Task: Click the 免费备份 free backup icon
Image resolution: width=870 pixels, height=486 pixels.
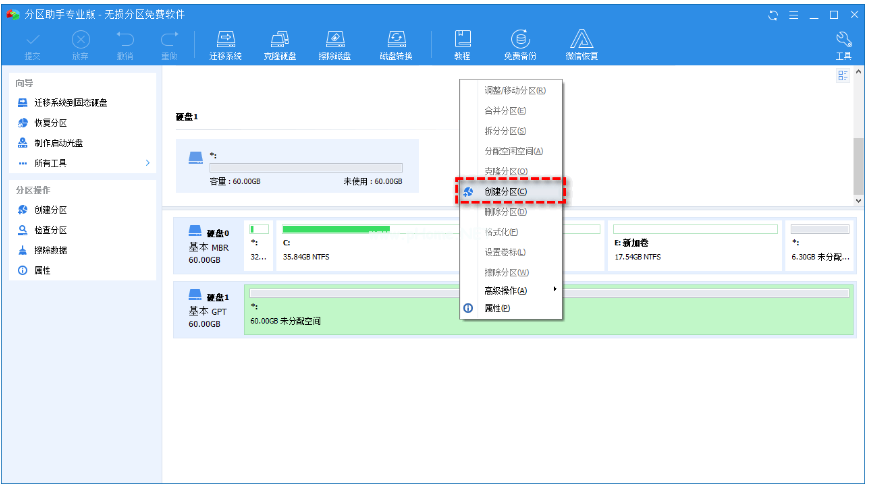Action: coord(520,44)
